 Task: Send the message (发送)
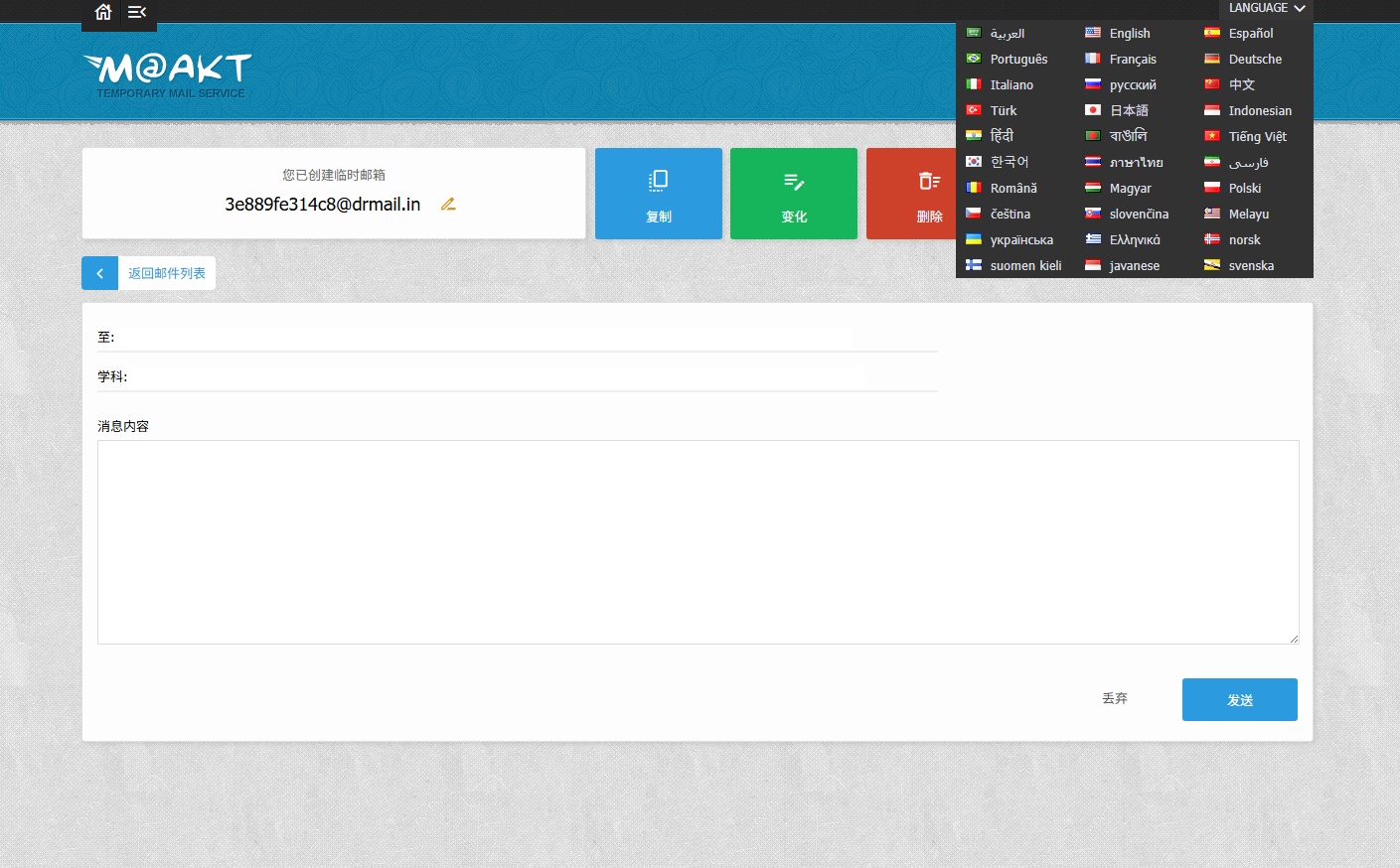[x=1240, y=699]
